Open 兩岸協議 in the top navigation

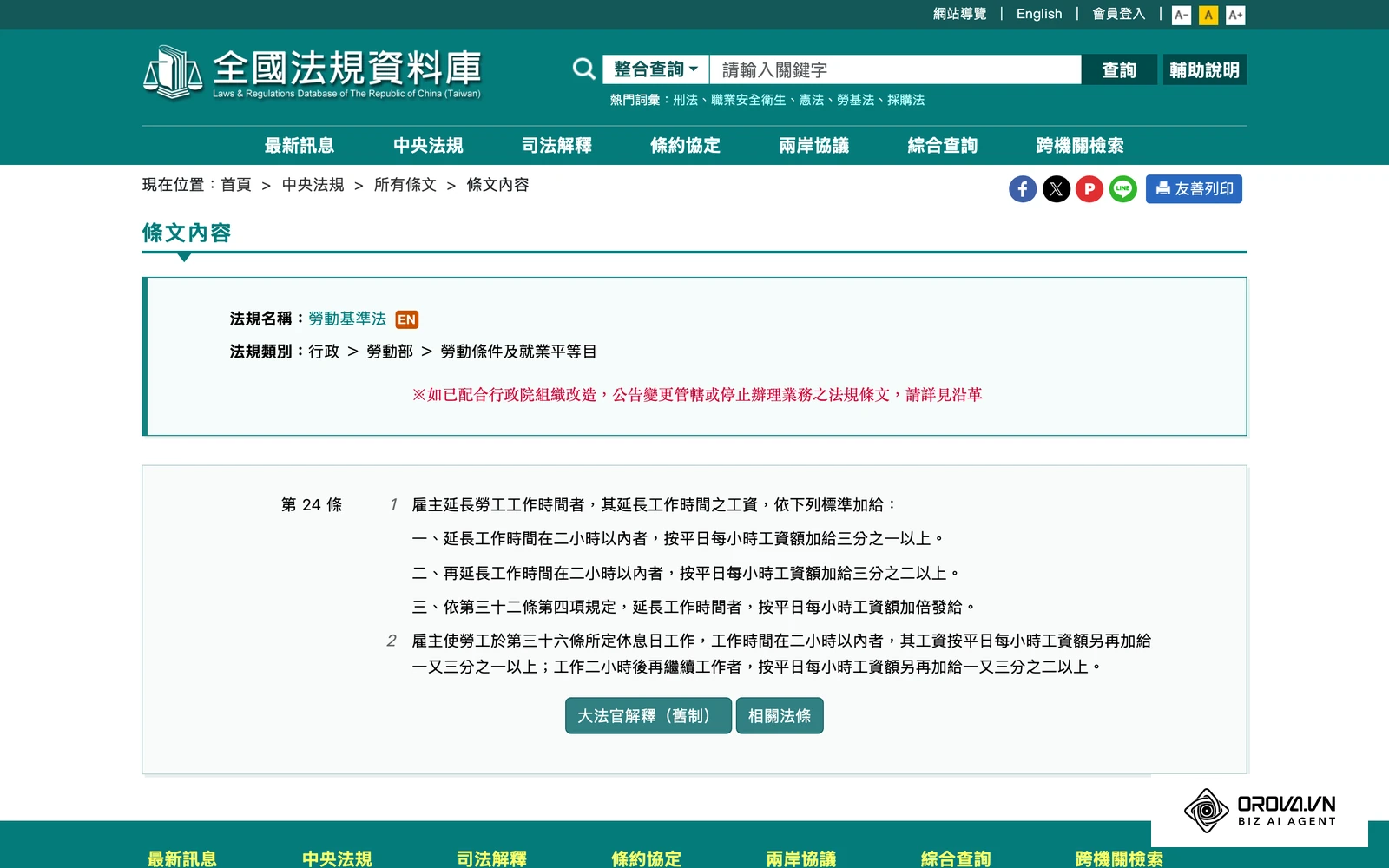tap(813, 145)
